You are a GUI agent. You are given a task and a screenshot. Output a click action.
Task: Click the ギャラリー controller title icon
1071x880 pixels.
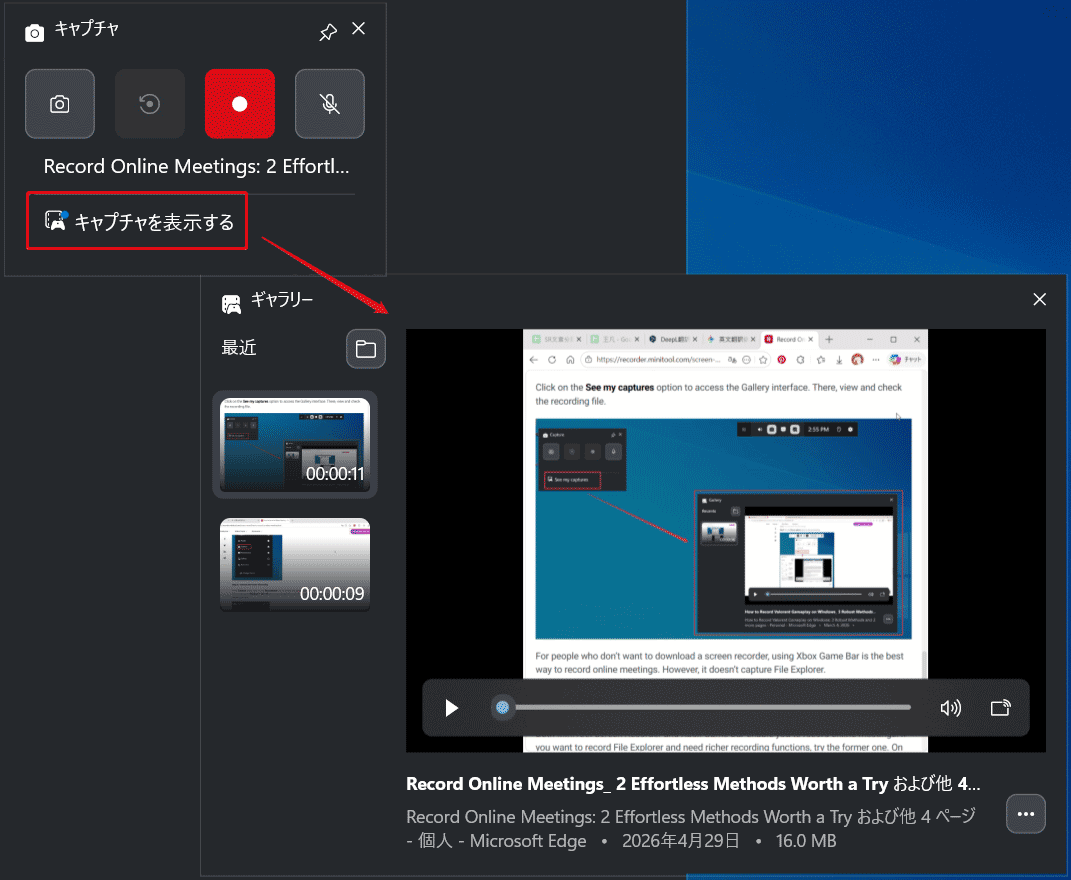click(x=232, y=304)
